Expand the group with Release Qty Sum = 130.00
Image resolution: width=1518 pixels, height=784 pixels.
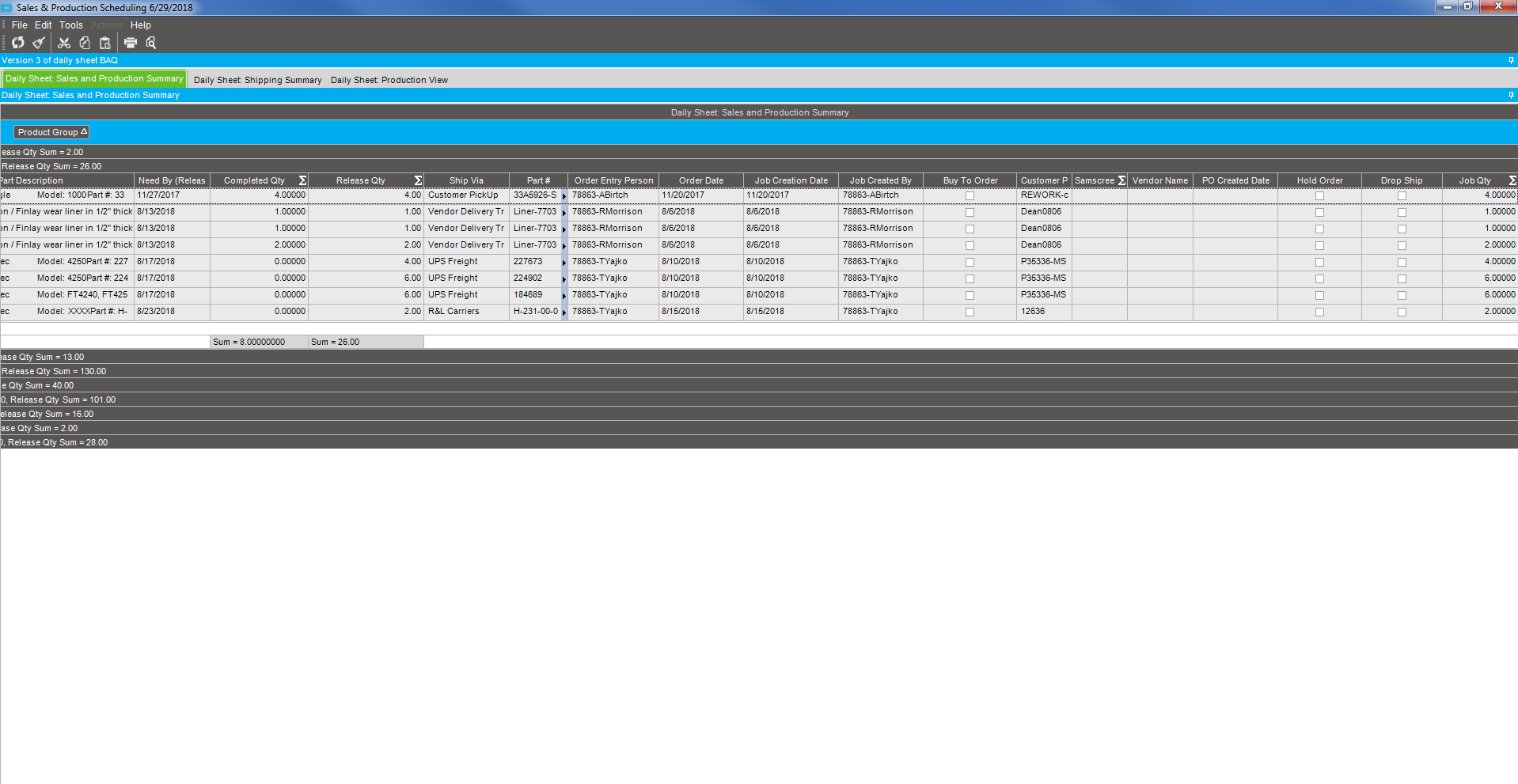tap(759, 371)
